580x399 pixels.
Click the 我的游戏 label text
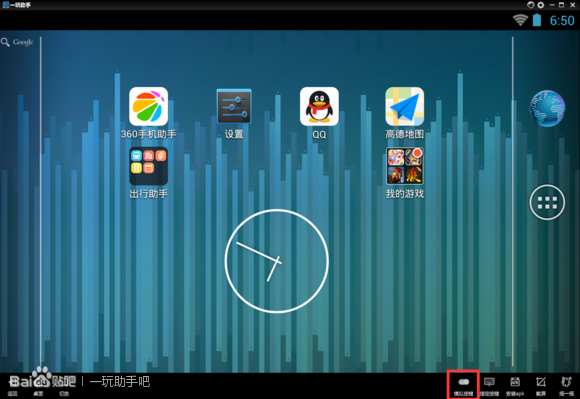point(405,194)
